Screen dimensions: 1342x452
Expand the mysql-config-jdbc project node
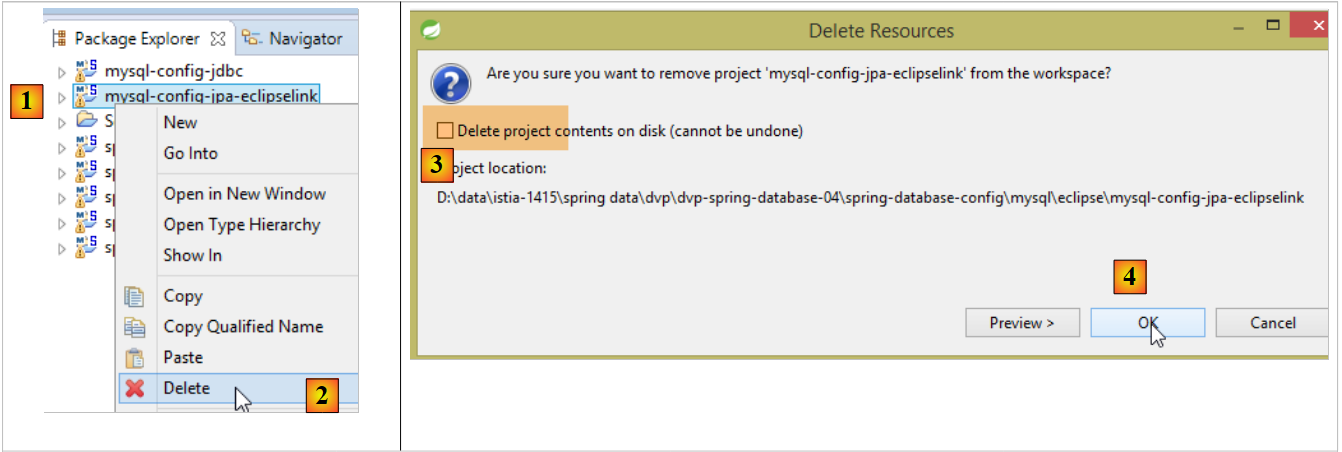62,72
